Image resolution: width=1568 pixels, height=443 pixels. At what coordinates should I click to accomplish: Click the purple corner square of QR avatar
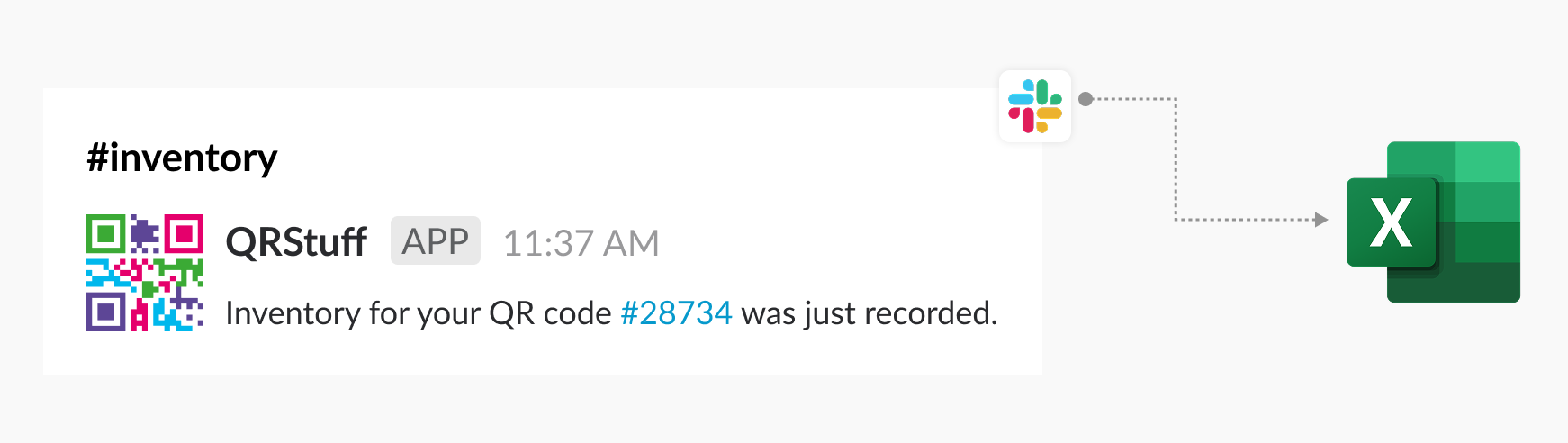[x=105, y=312]
